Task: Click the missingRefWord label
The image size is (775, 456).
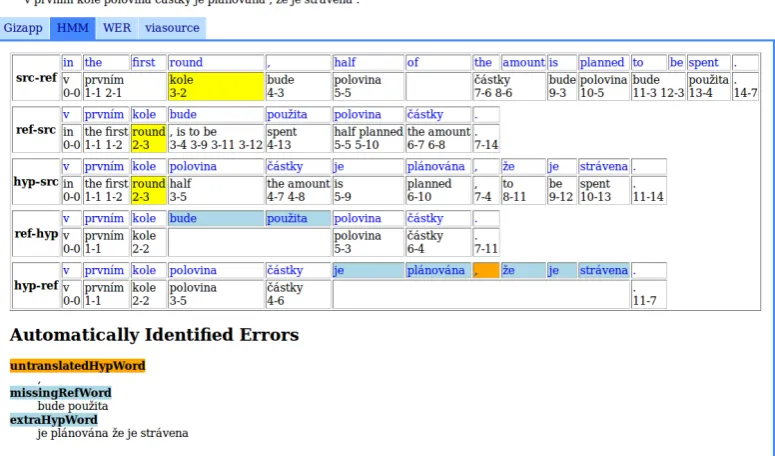Action: point(61,393)
